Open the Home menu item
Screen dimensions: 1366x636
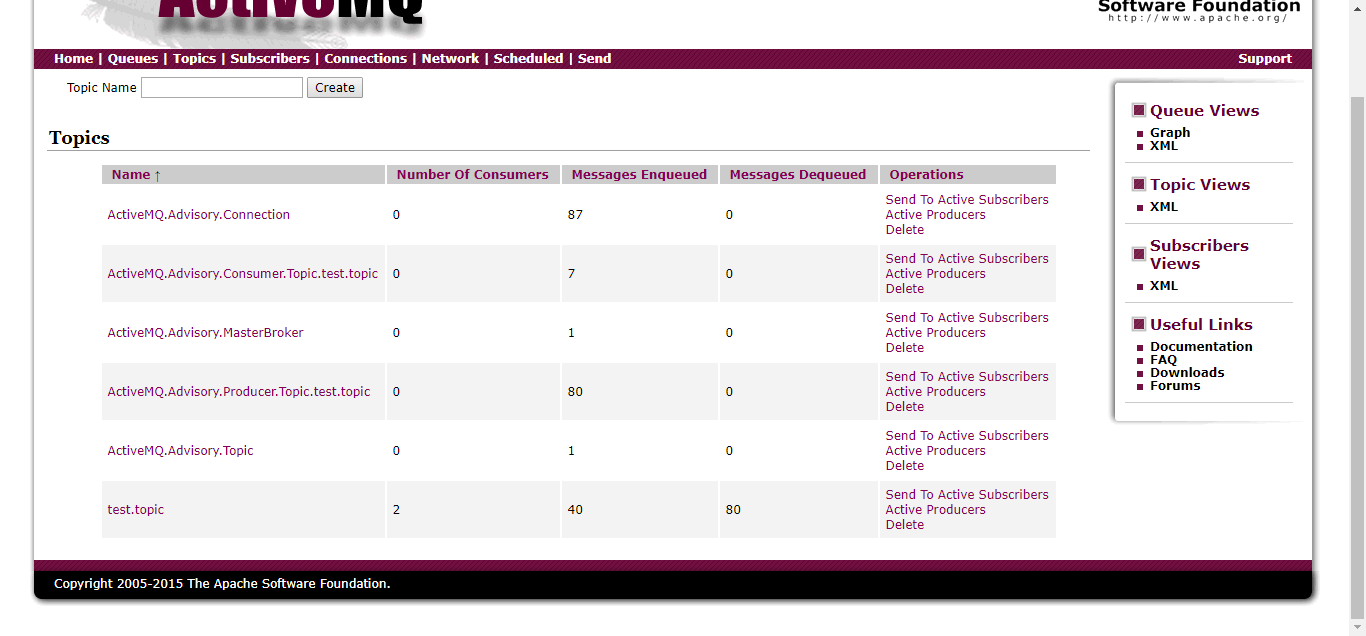tap(73, 59)
